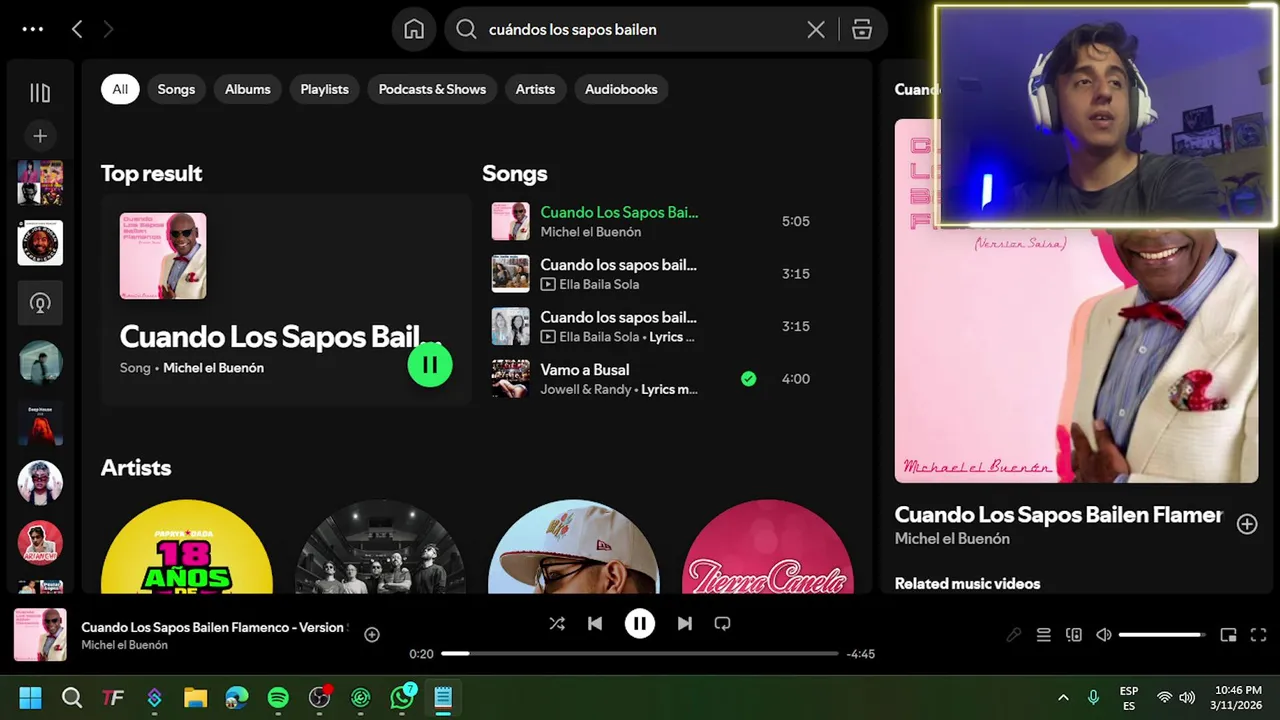The height and width of the screenshot is (720, 1280).
Task: Filter results by Audiobooks
Action: [621, 89]
